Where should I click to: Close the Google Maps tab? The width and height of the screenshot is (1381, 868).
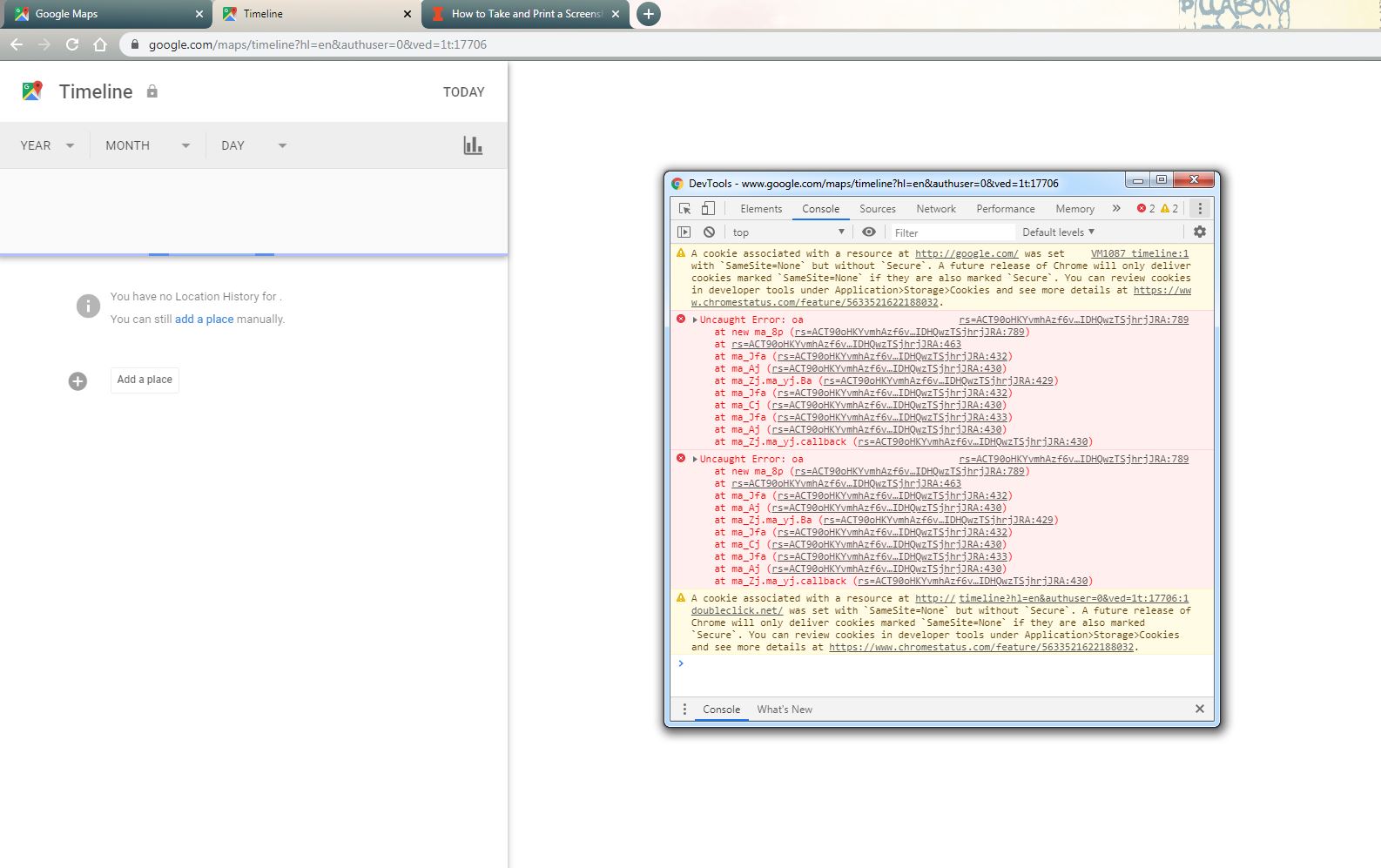coord(199,14)
